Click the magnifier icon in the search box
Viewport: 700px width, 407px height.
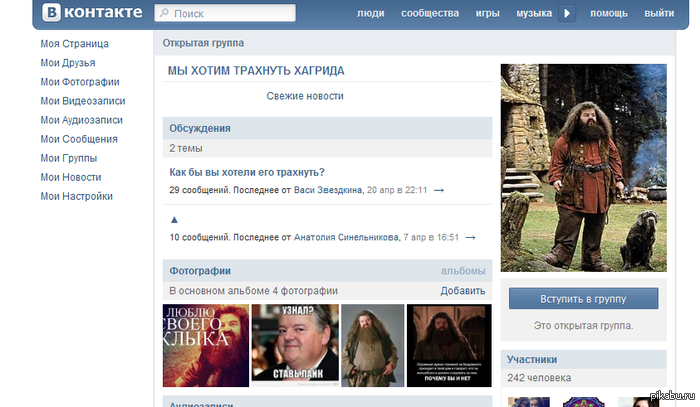[164, 14]
